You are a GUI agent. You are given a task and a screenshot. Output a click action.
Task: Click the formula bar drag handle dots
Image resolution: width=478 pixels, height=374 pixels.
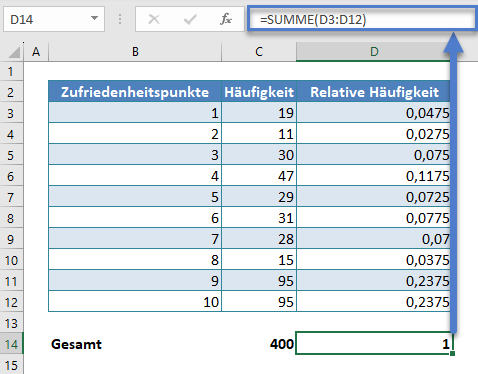click(120, 19)
